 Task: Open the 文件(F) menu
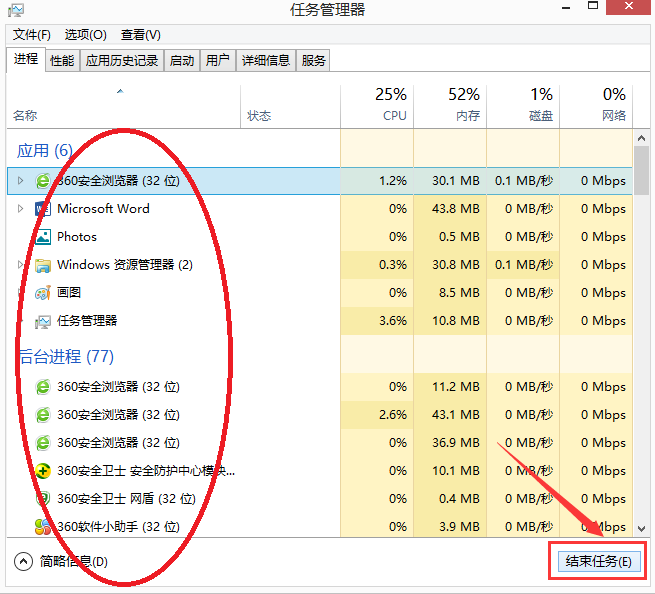(32, 35)
